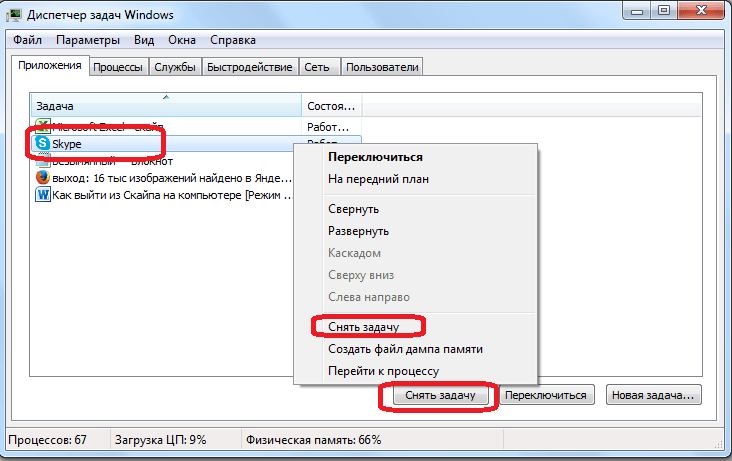Open the Файл menu
The width and height of the screenshot is (732, 461).
coord(28,40)
